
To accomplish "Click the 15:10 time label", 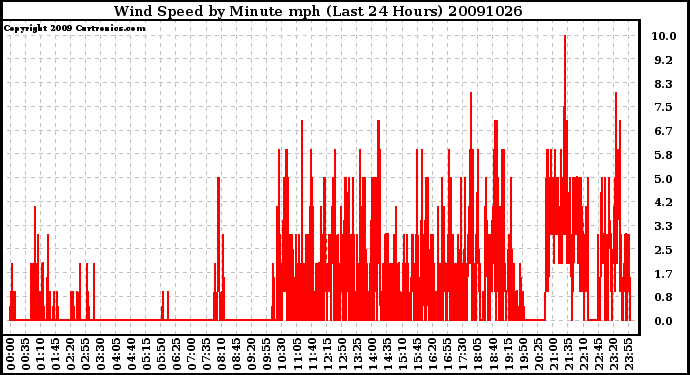I will click(x=403, y=354).
